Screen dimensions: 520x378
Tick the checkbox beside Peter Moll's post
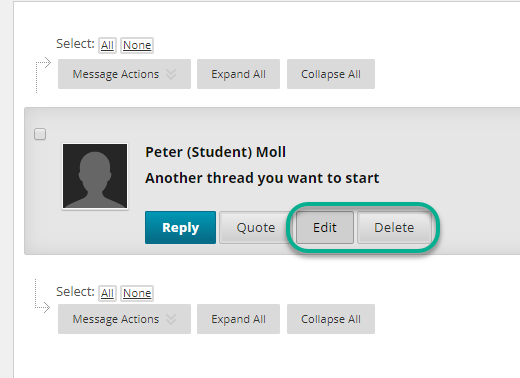click(40, 134)
